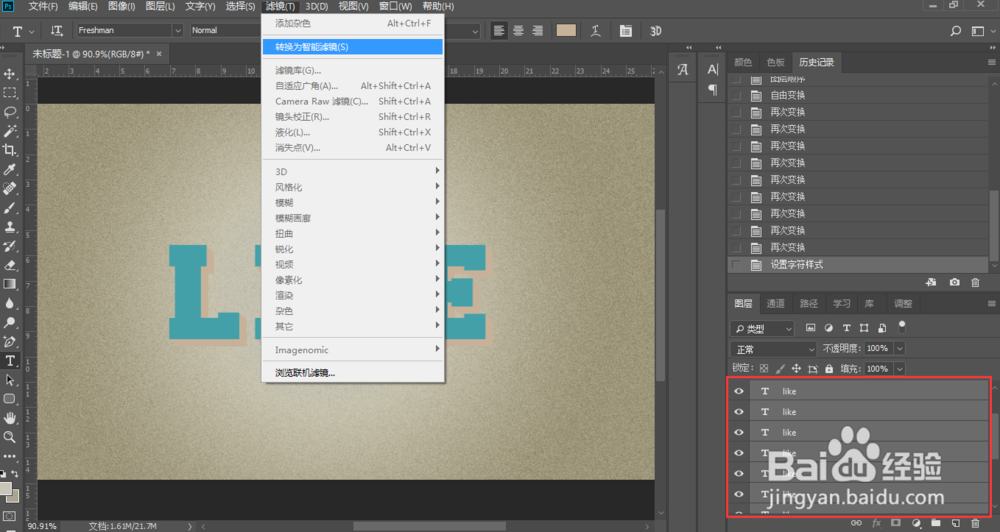
Task: Click the Create Warped Text icon
Action: tap(596, 31)
